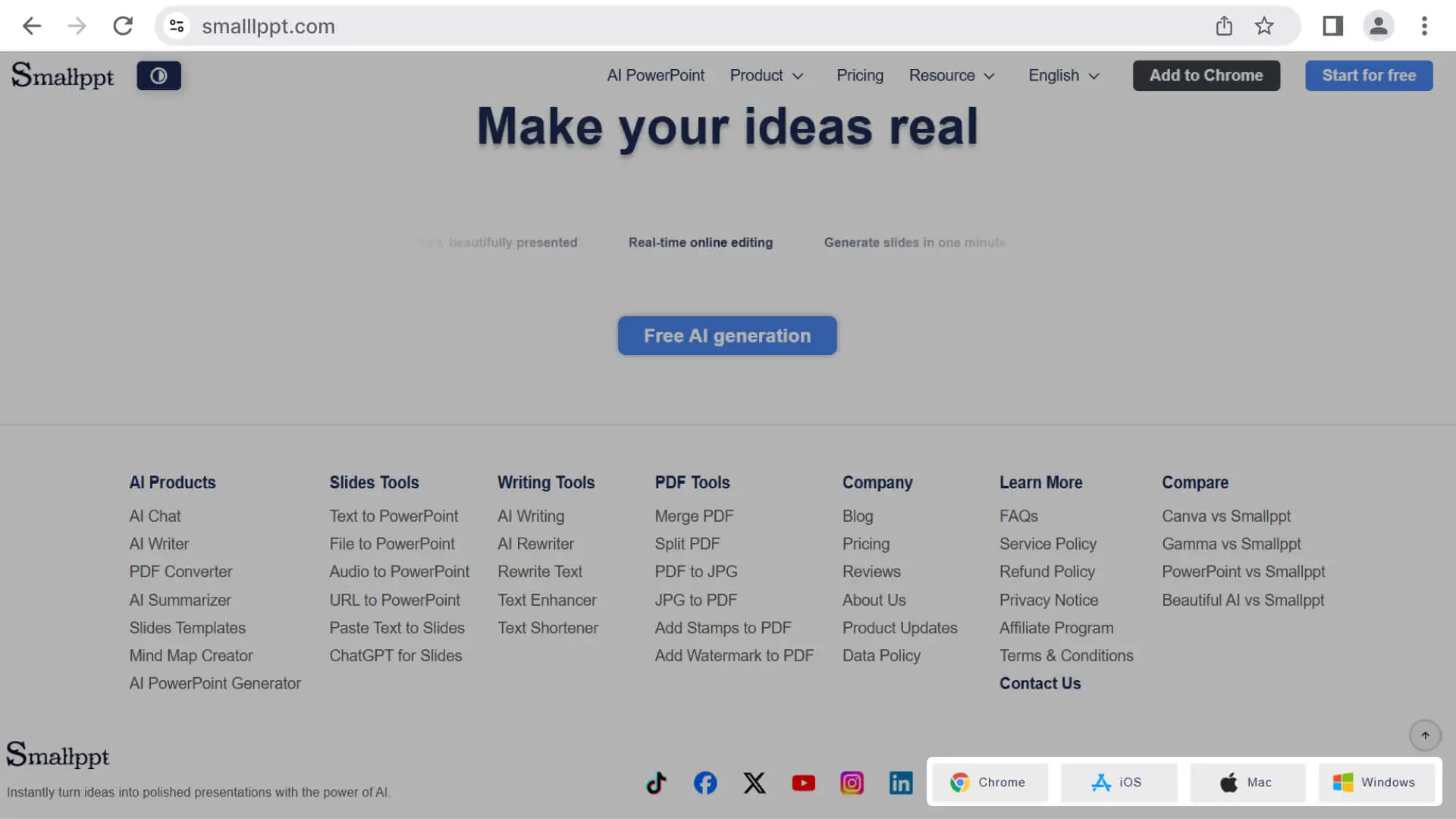Open the Mind Map Creator link
This screenshot has height=819, width=1456.
click(x=191, y=656)
